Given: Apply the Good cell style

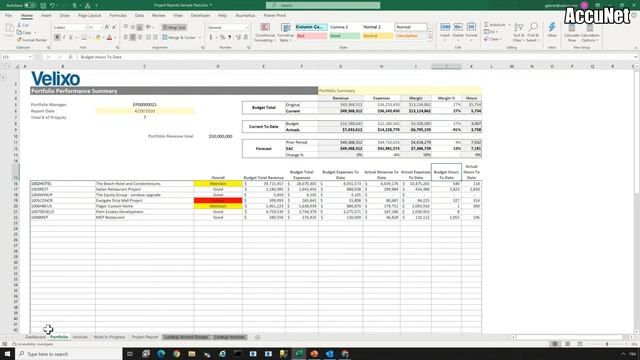Looking at the screenshot, I should click(x=344, y=36).
